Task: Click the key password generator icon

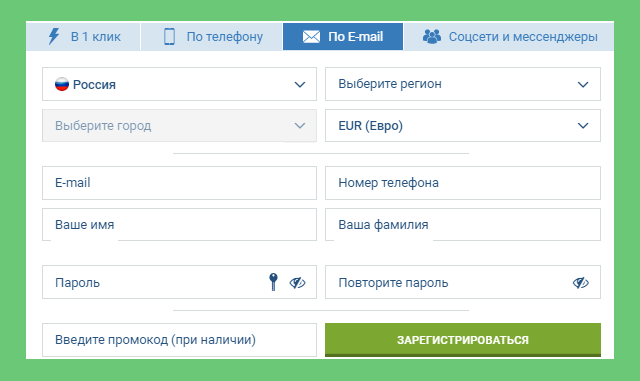Action: coord(273,282)
